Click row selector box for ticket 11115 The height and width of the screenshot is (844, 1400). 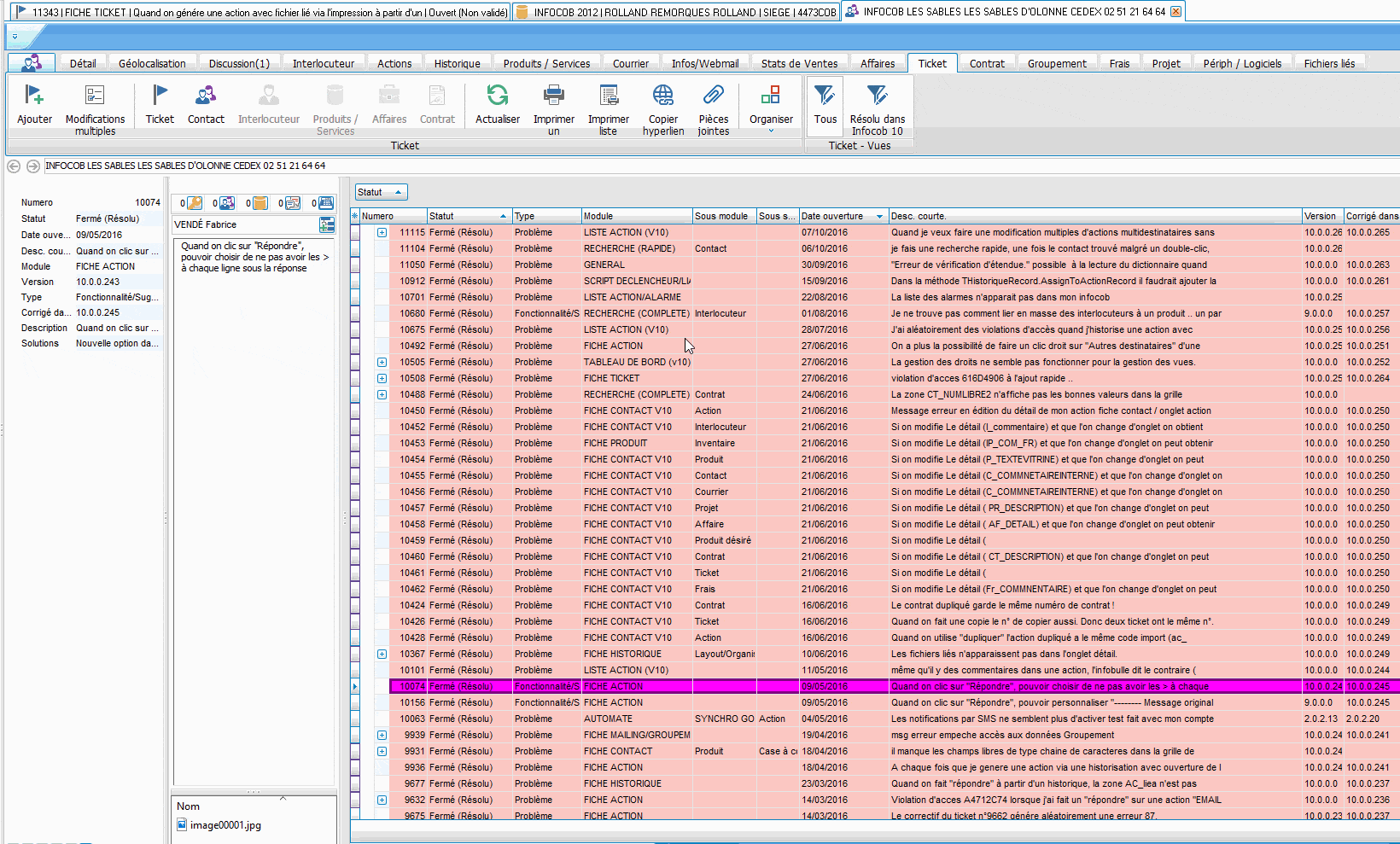[356, 232]
